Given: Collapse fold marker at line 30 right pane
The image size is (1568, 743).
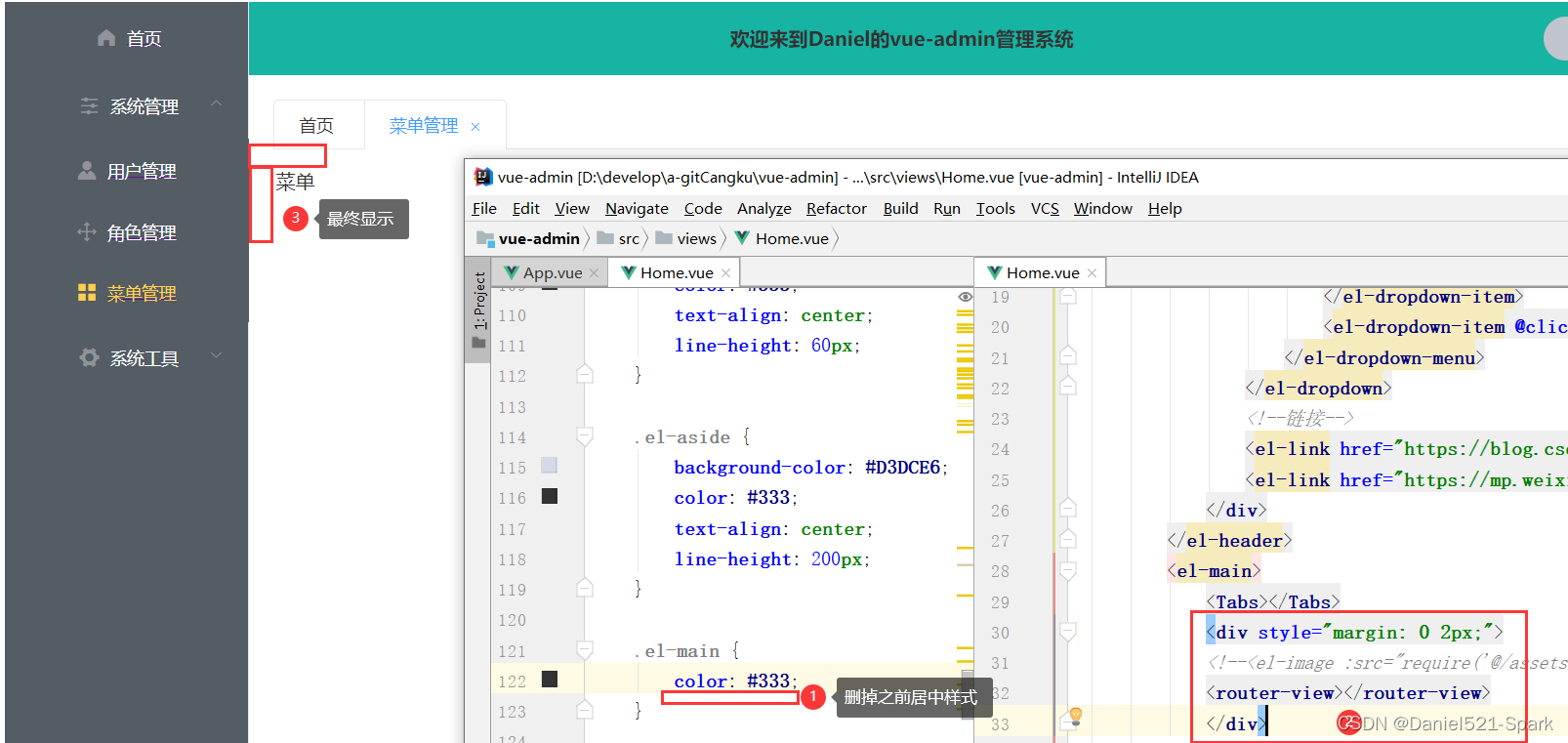Looking at the screenshot, I should click(x=1068, y=632).
